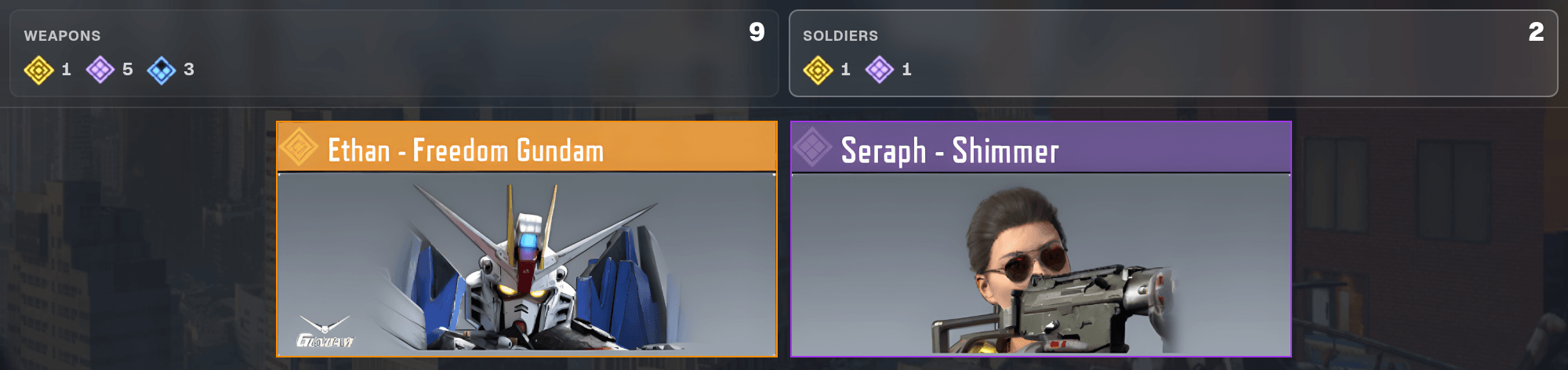Click the Weapons total count 9
Image resolution: width=1568 pixels, height=370 pixels.
coord(757,32)
